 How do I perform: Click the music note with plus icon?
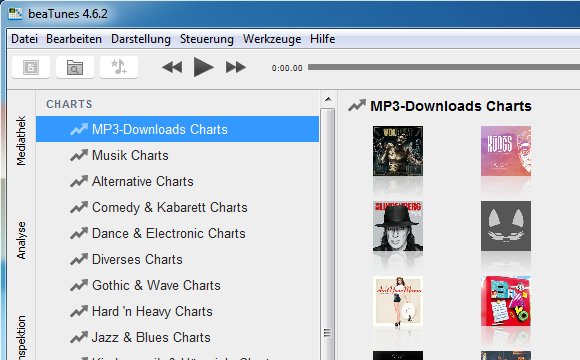pyautogui.click(x=119, y=67)
